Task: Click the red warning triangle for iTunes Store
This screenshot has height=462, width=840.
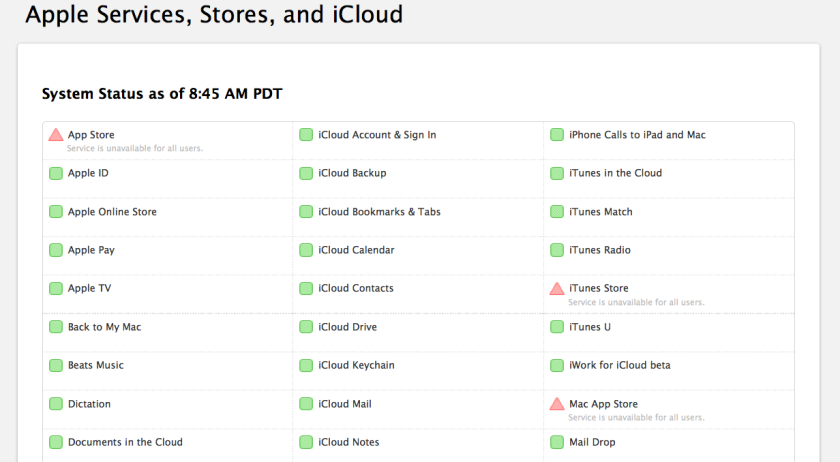Action: [557, 288]
